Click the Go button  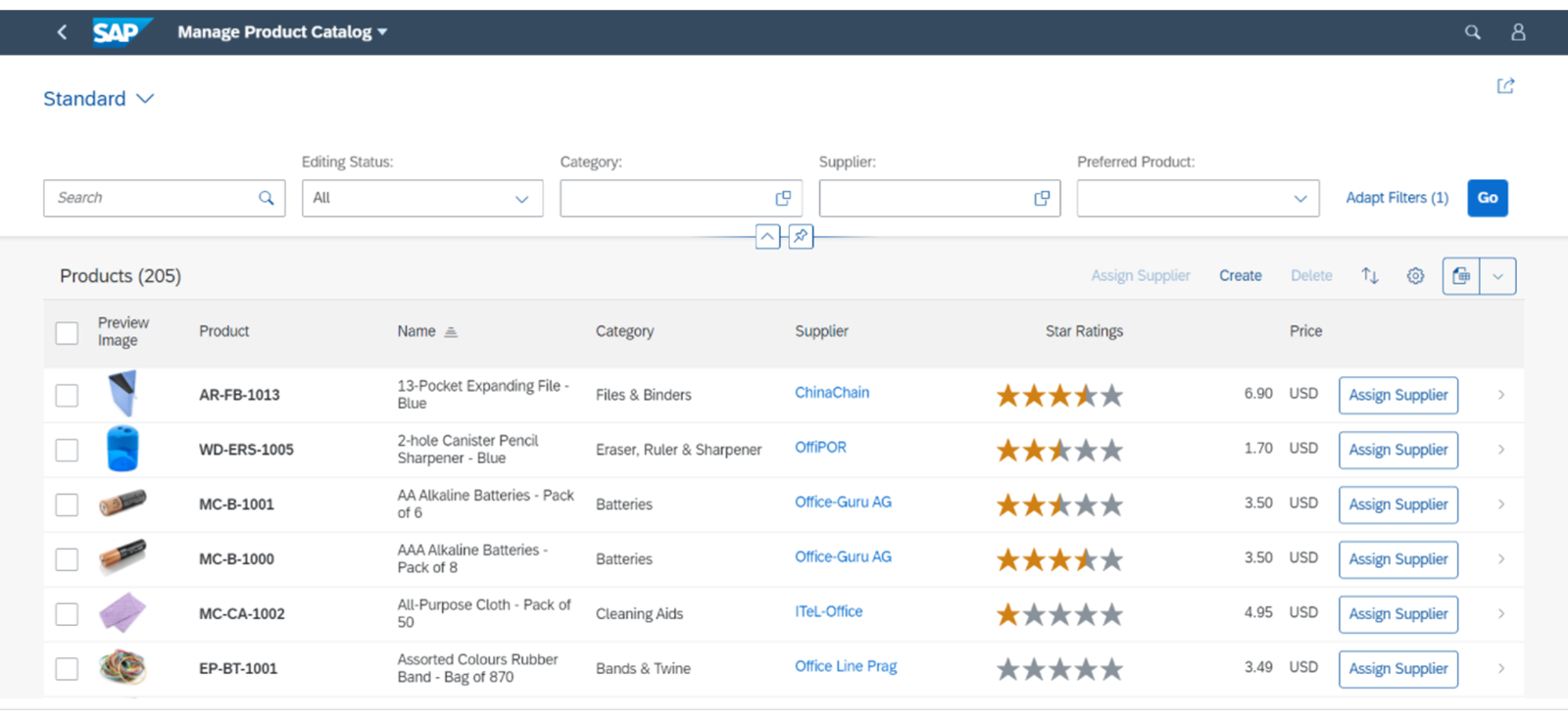(x=1487, y=198)
